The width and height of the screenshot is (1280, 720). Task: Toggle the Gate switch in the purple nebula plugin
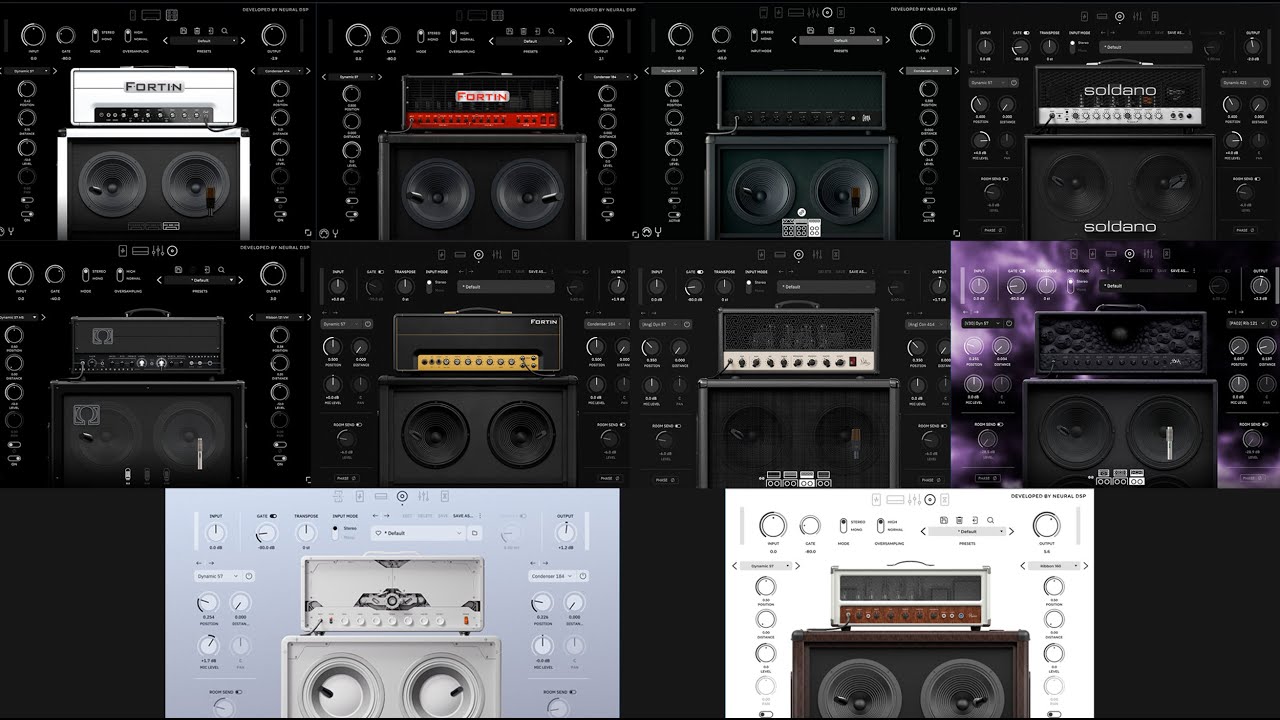(1022, 271)
